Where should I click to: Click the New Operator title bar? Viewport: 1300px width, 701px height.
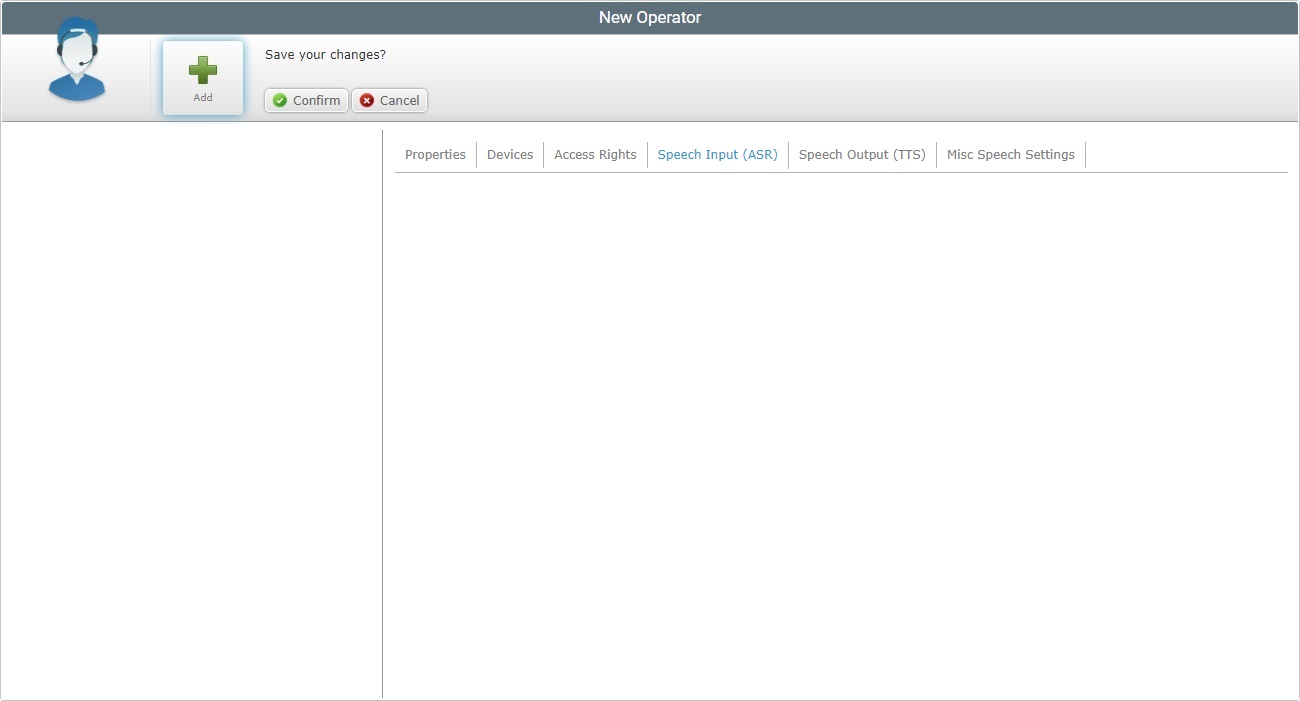[650, 18]
